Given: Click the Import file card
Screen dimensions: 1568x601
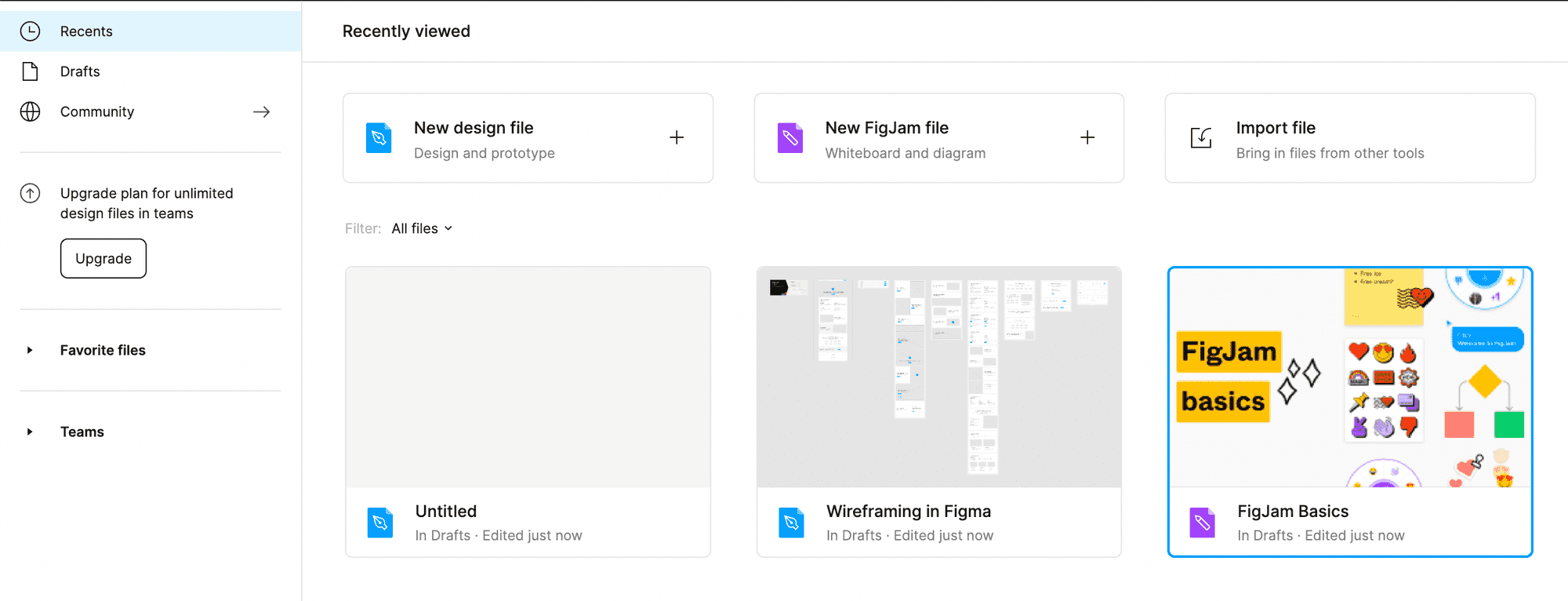Looking at the screenshot, I should [1350, 138].
